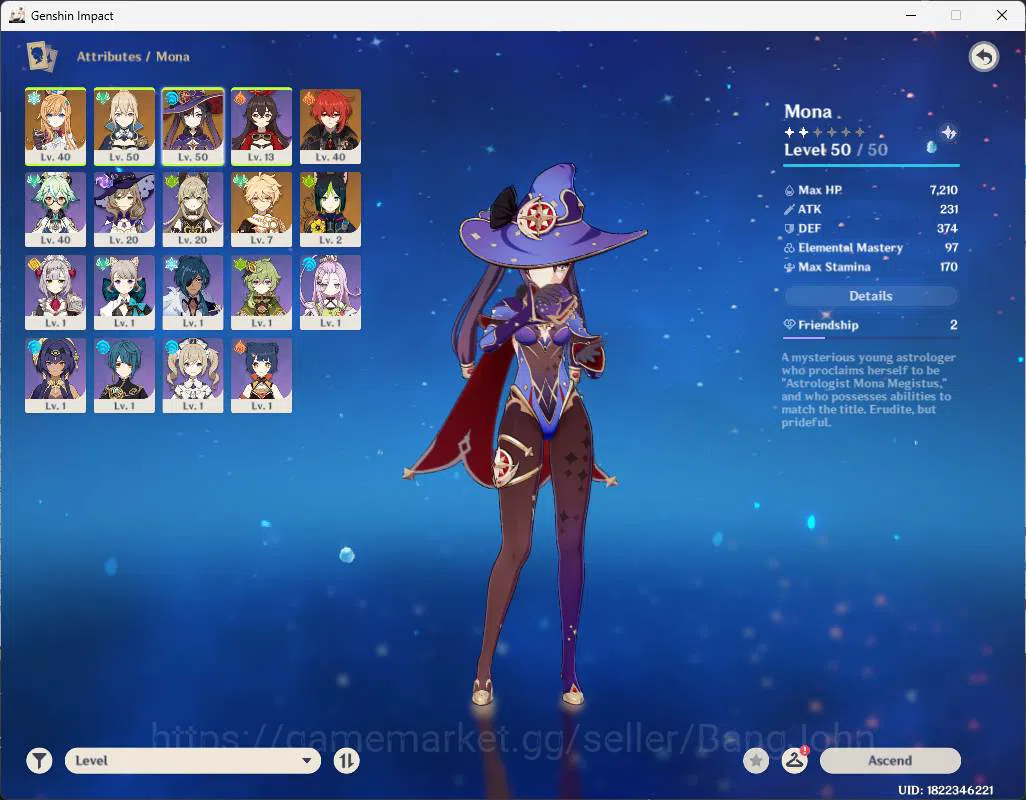
Task: Click the DEF shield icon
Action: click(x=789, y=229)
